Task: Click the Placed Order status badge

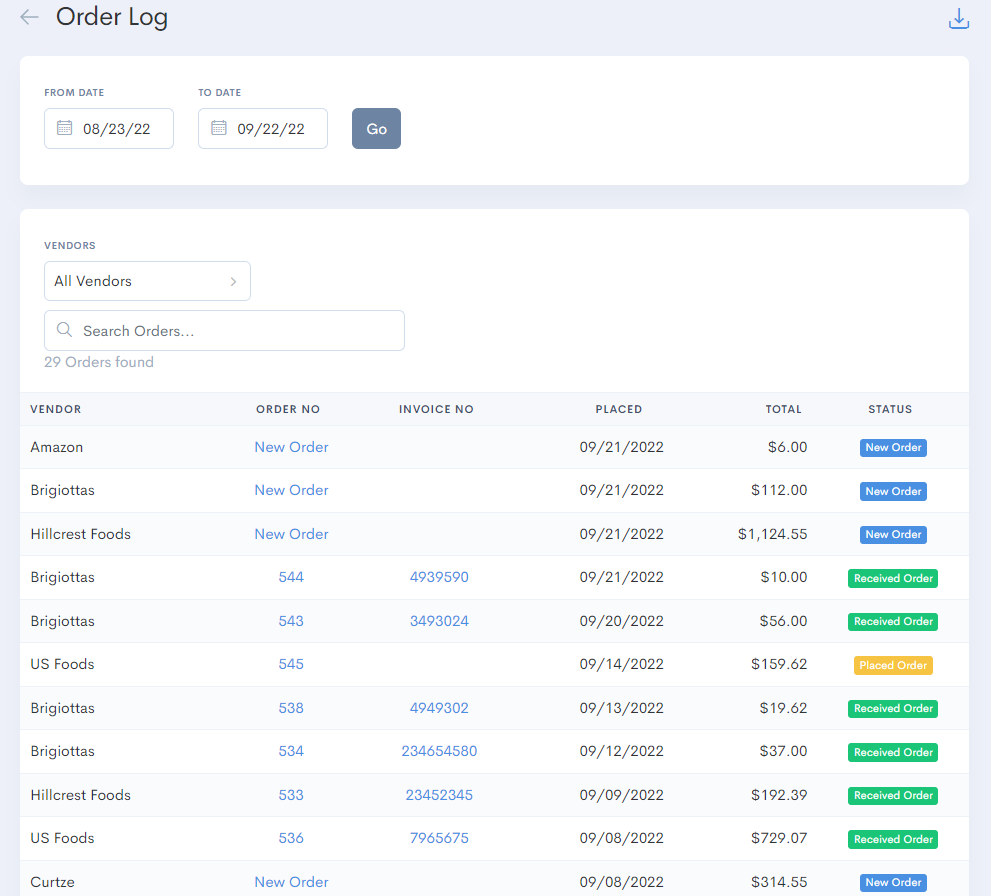Action: (893, 665)
